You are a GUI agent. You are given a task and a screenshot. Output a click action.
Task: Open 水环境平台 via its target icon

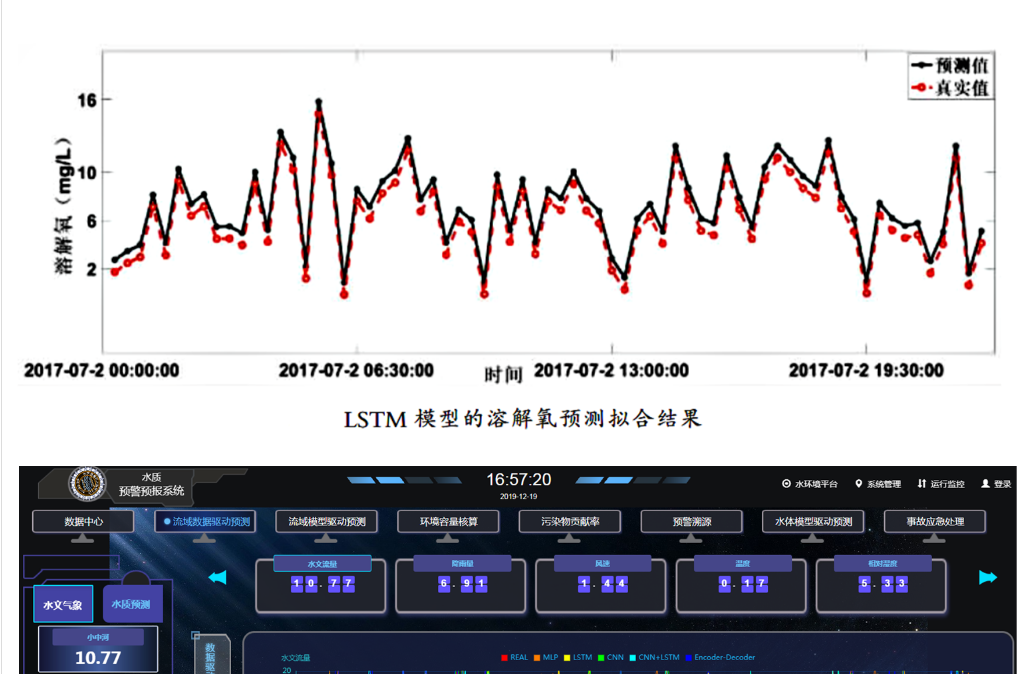point(786,484)
